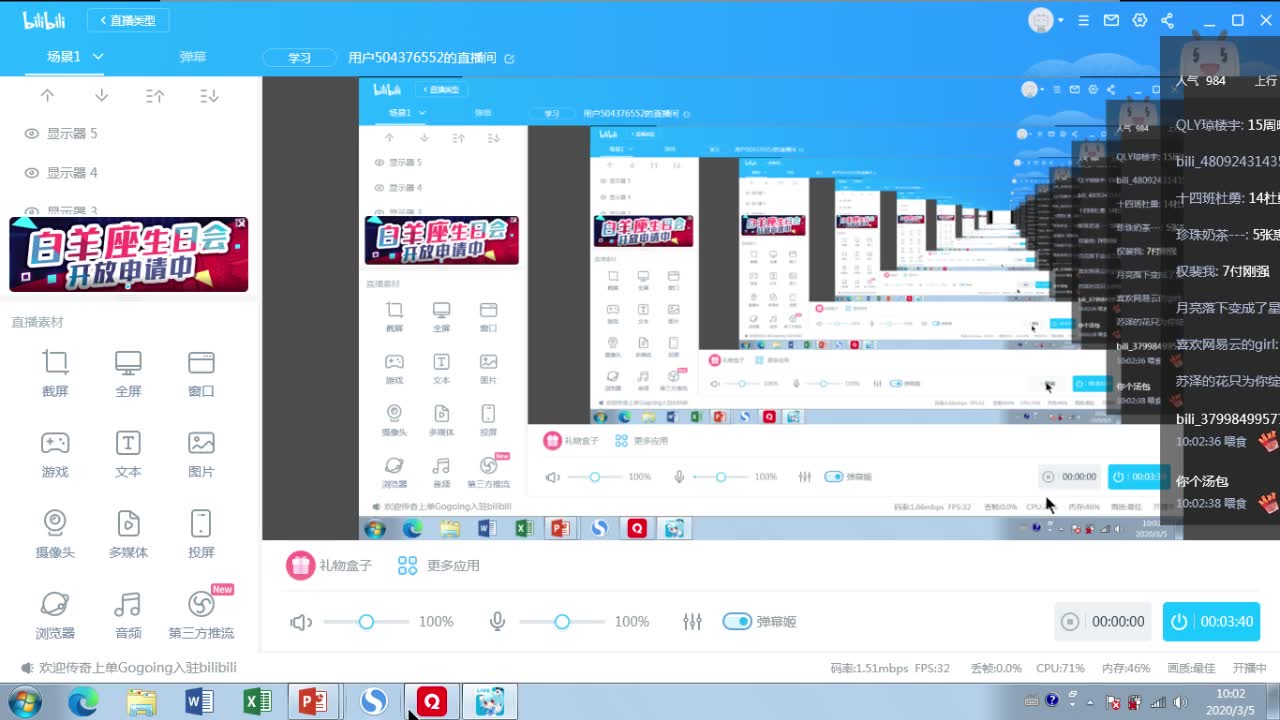This screenshot has width=1280, height=720.
Task: Open the 白羊座生日会 banner
Action: click(x=128, y=254)
